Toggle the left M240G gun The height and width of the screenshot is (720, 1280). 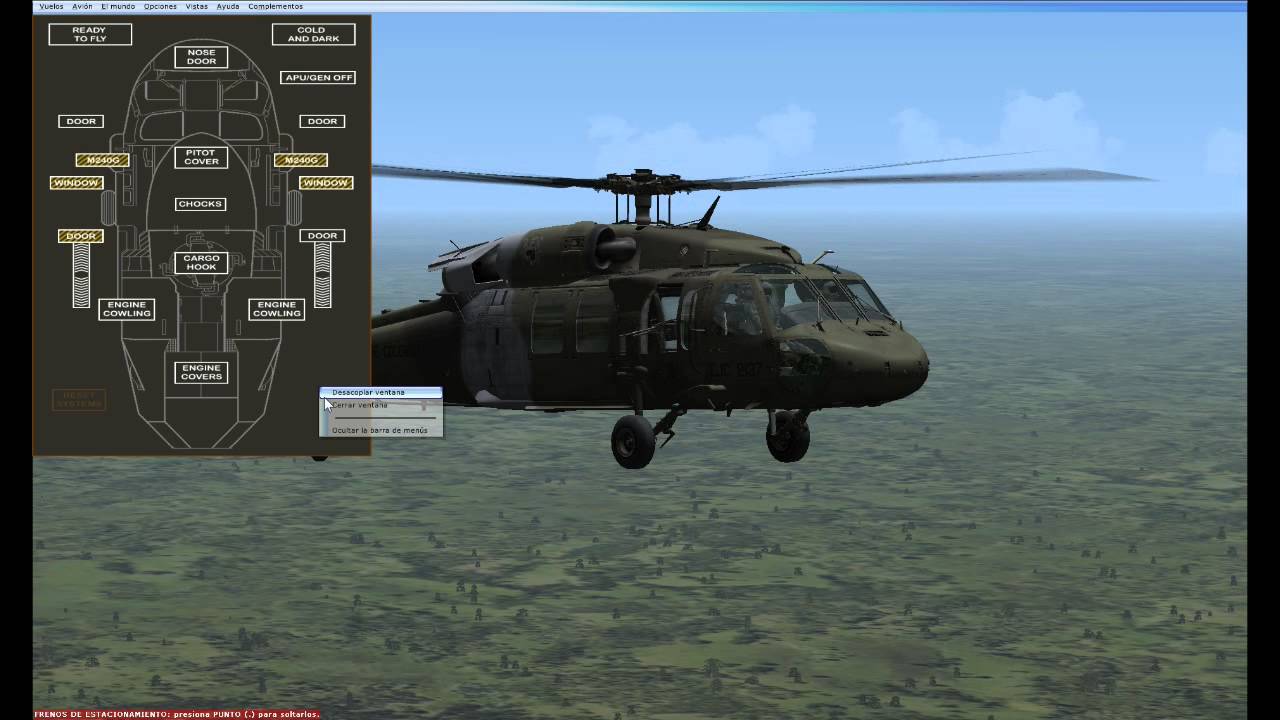(x=102, y=160)
